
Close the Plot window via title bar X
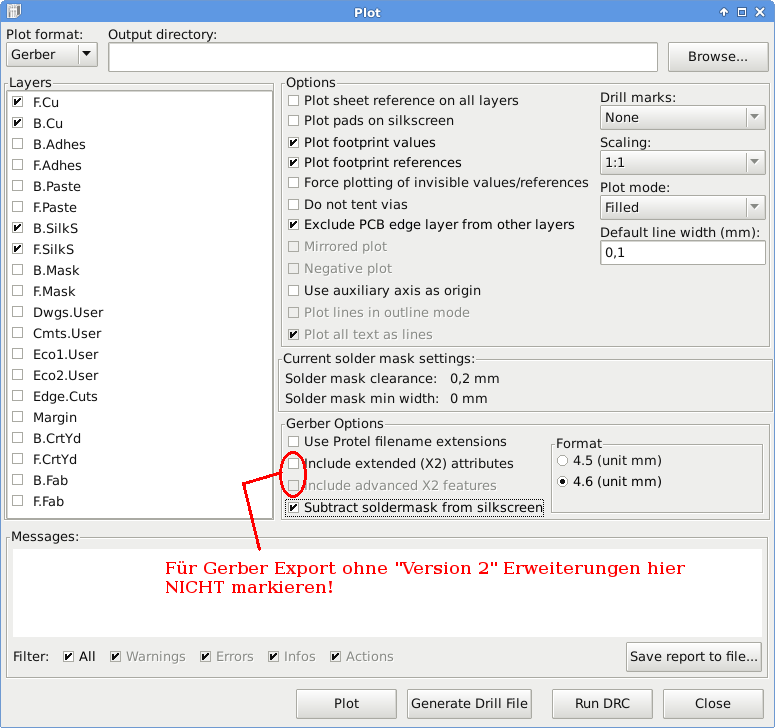click(760, 12)
